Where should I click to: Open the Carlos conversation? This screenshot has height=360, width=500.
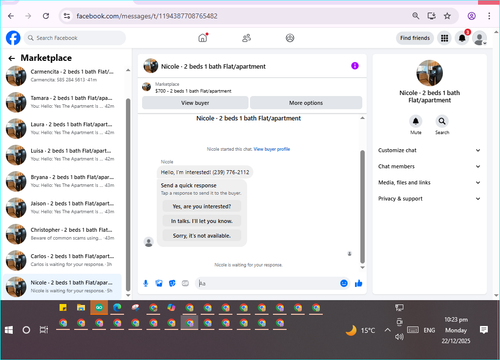(x=62, y=260)
